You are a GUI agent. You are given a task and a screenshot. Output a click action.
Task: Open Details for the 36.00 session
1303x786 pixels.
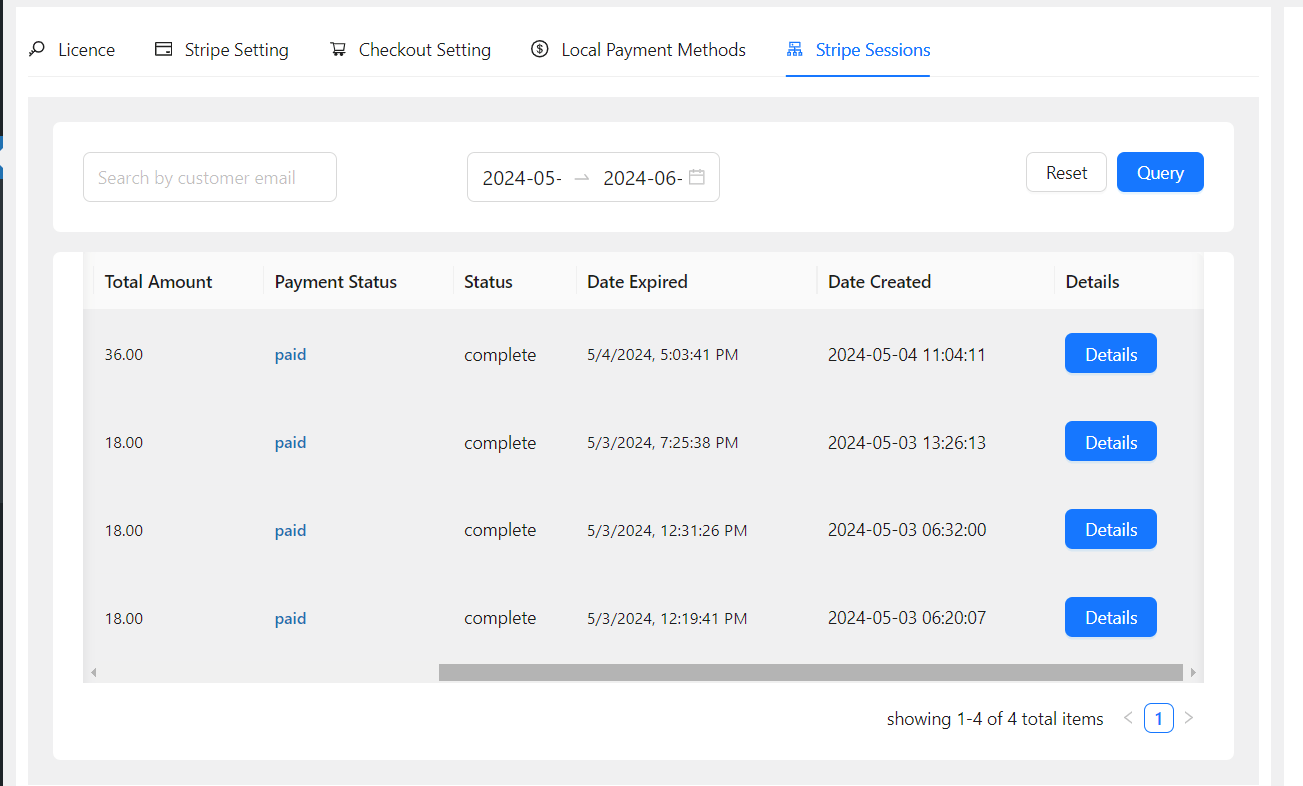tap(1110, 354)
